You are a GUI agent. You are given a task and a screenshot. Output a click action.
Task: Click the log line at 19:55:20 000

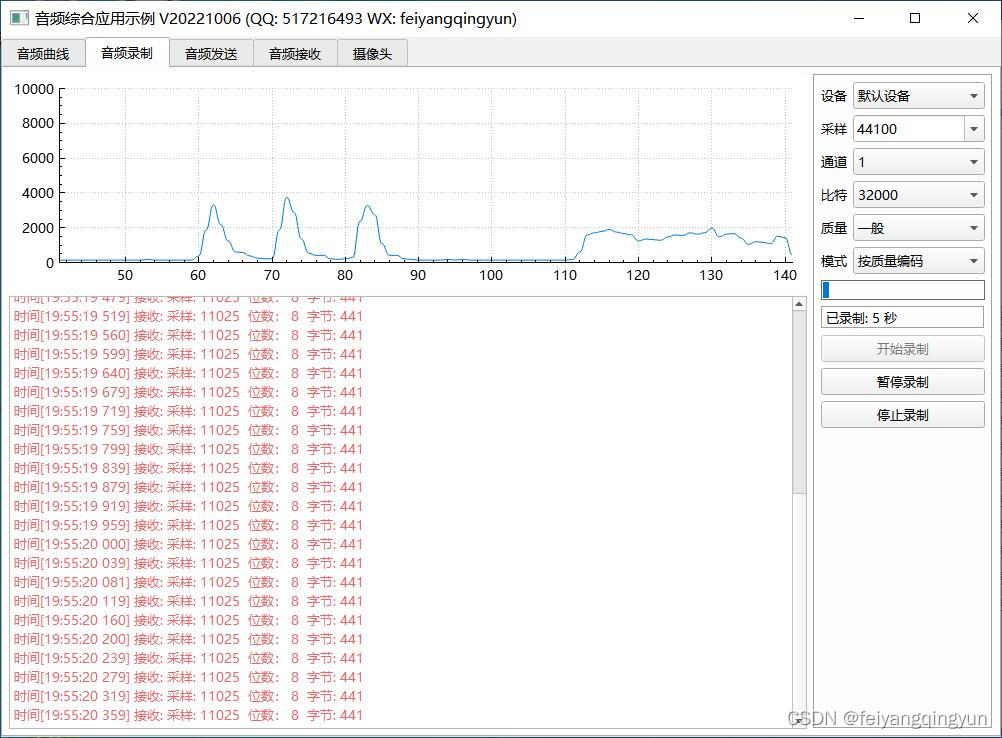[189, 544]
